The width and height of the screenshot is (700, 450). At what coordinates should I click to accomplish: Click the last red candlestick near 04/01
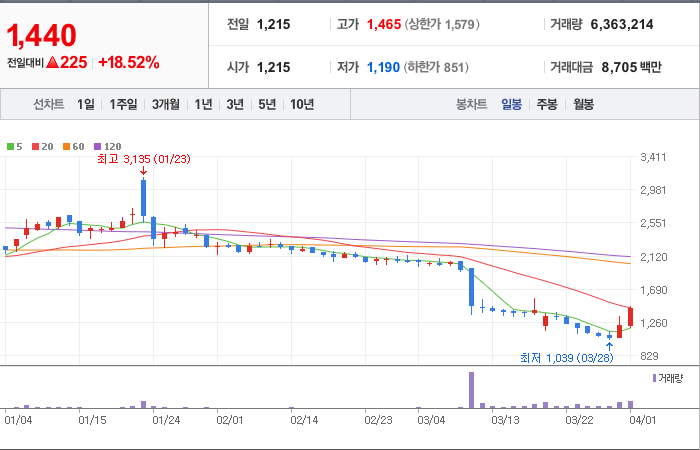(630, 317)
